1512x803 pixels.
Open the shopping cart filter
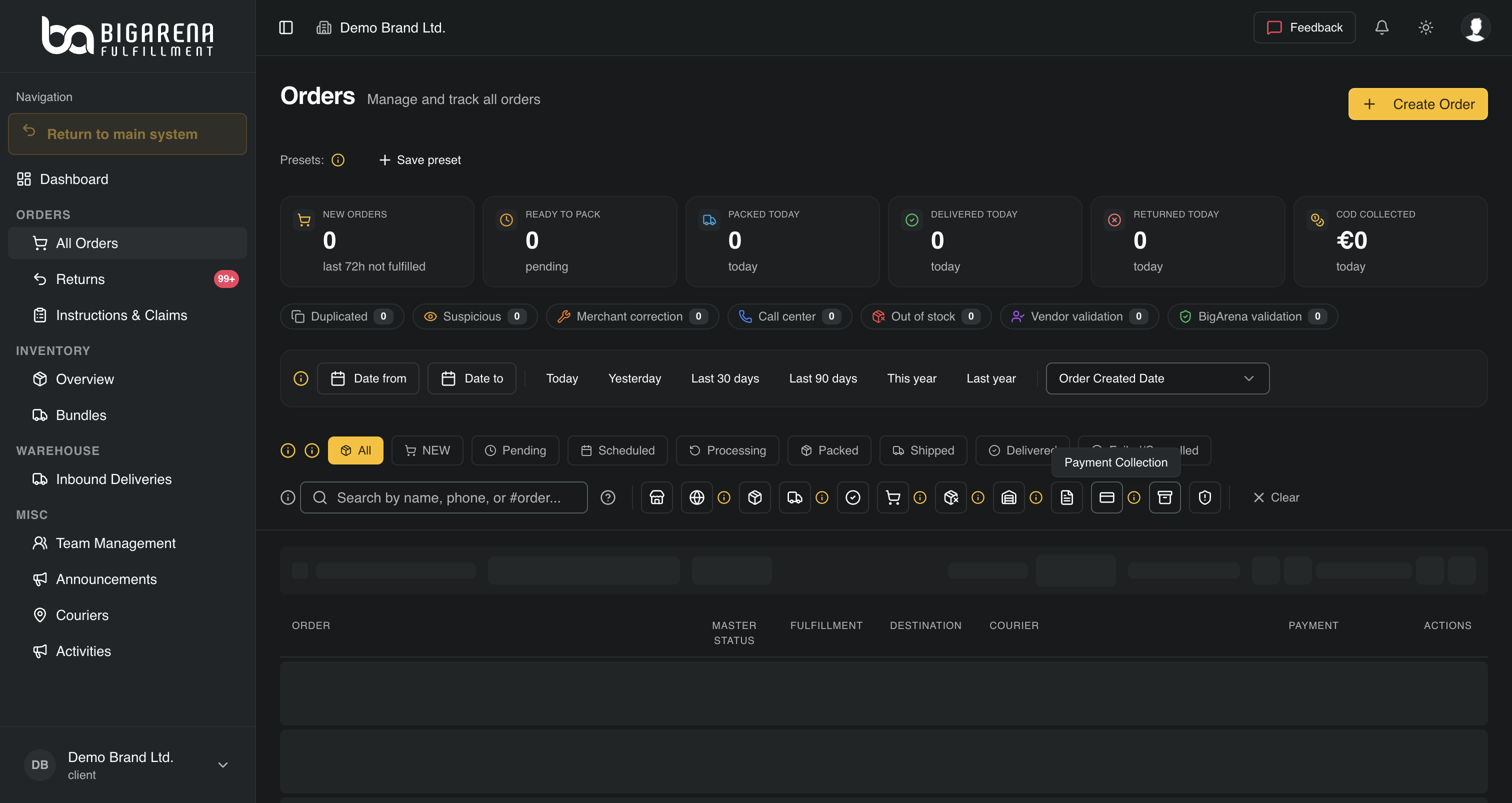tap(893, 498)
